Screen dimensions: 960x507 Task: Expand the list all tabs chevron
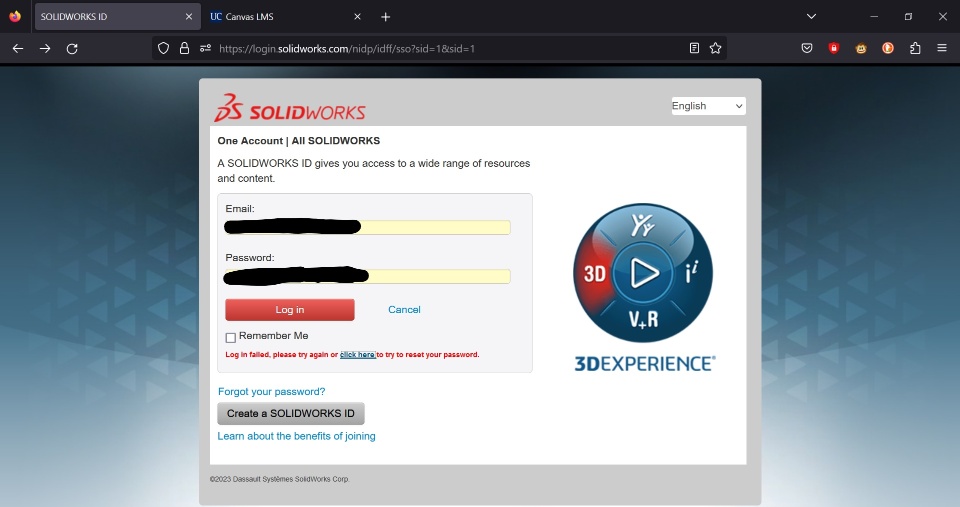[811, 17]
